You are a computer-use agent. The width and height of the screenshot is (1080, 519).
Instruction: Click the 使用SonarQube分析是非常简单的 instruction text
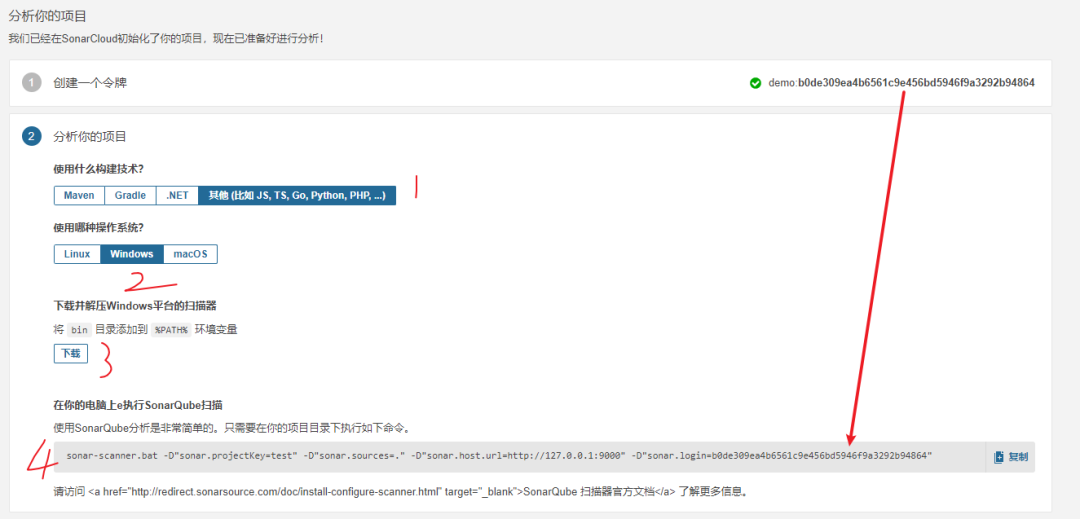pyautogui.click(x=233, y=428)
